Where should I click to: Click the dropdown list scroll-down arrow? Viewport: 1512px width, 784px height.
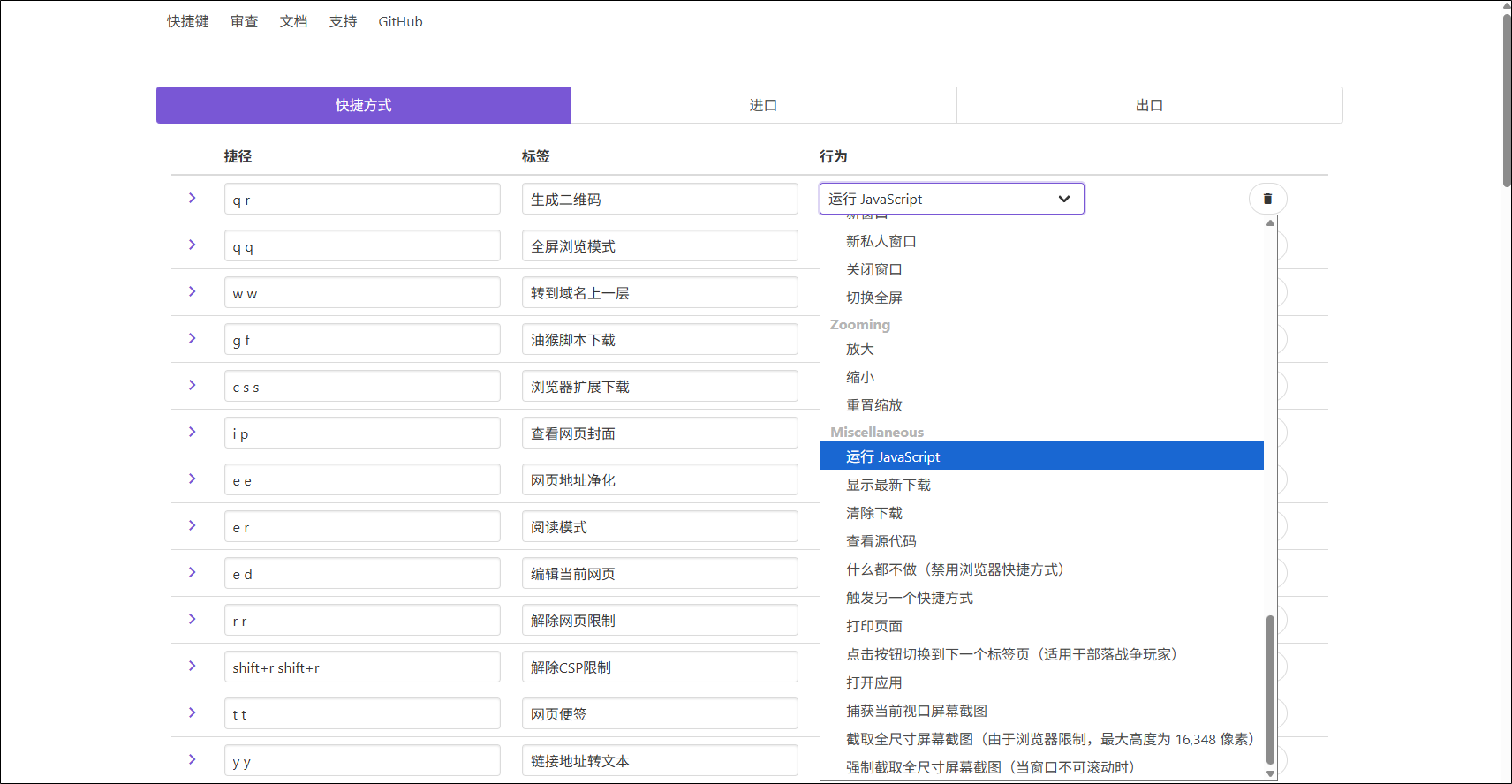(x=1270, y=773)
